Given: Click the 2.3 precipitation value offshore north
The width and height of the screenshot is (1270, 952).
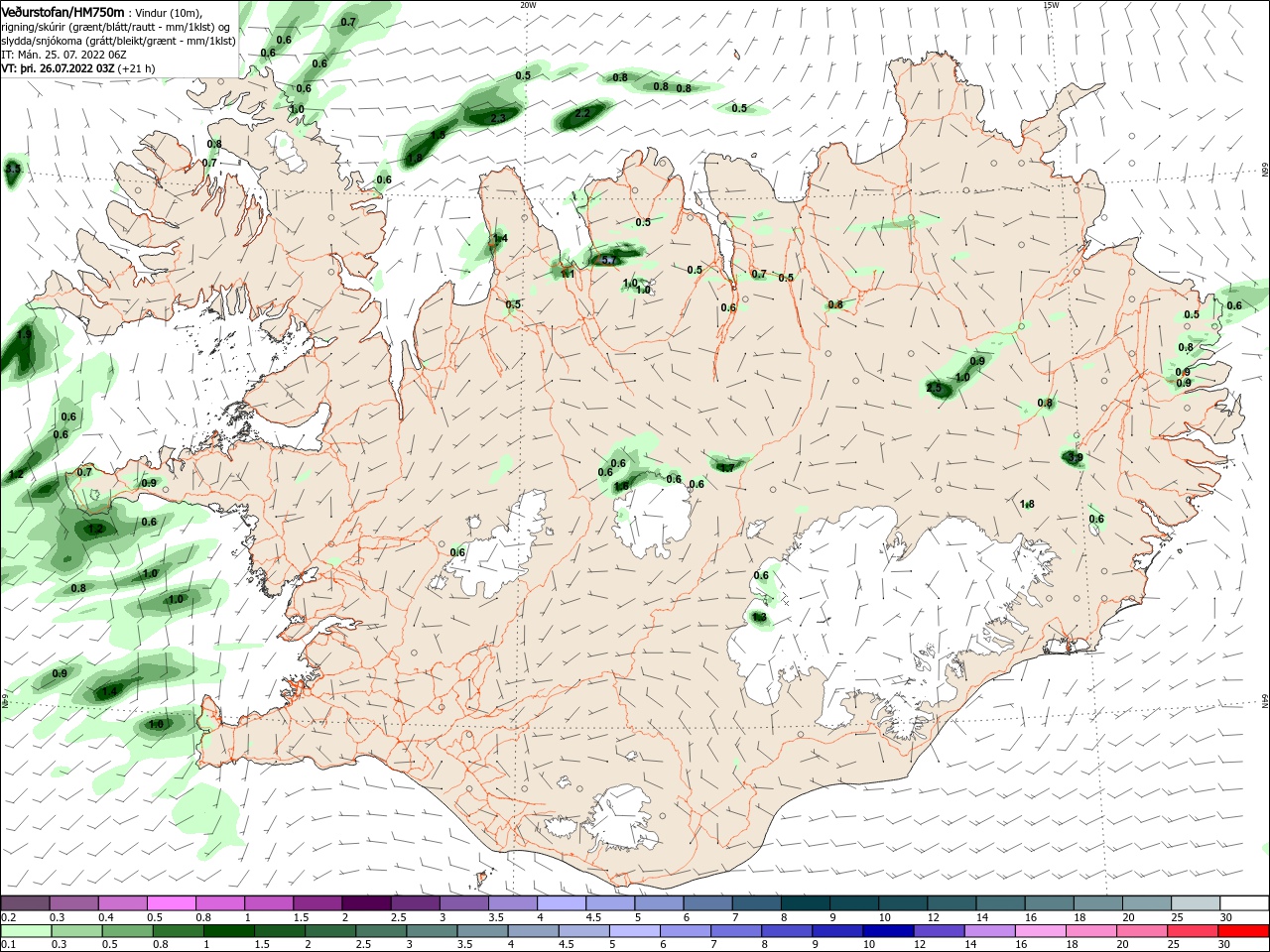Looking at the screenshot, I should pos(498,118).
